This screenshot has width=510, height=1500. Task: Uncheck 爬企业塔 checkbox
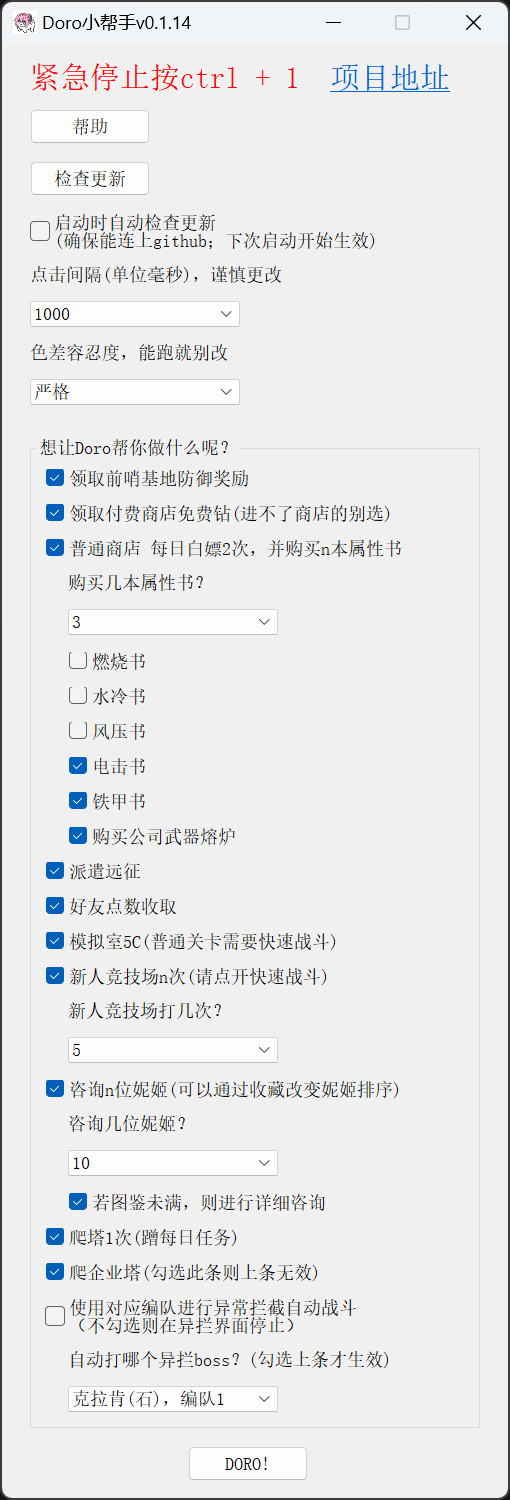(x=55, y=1272)
